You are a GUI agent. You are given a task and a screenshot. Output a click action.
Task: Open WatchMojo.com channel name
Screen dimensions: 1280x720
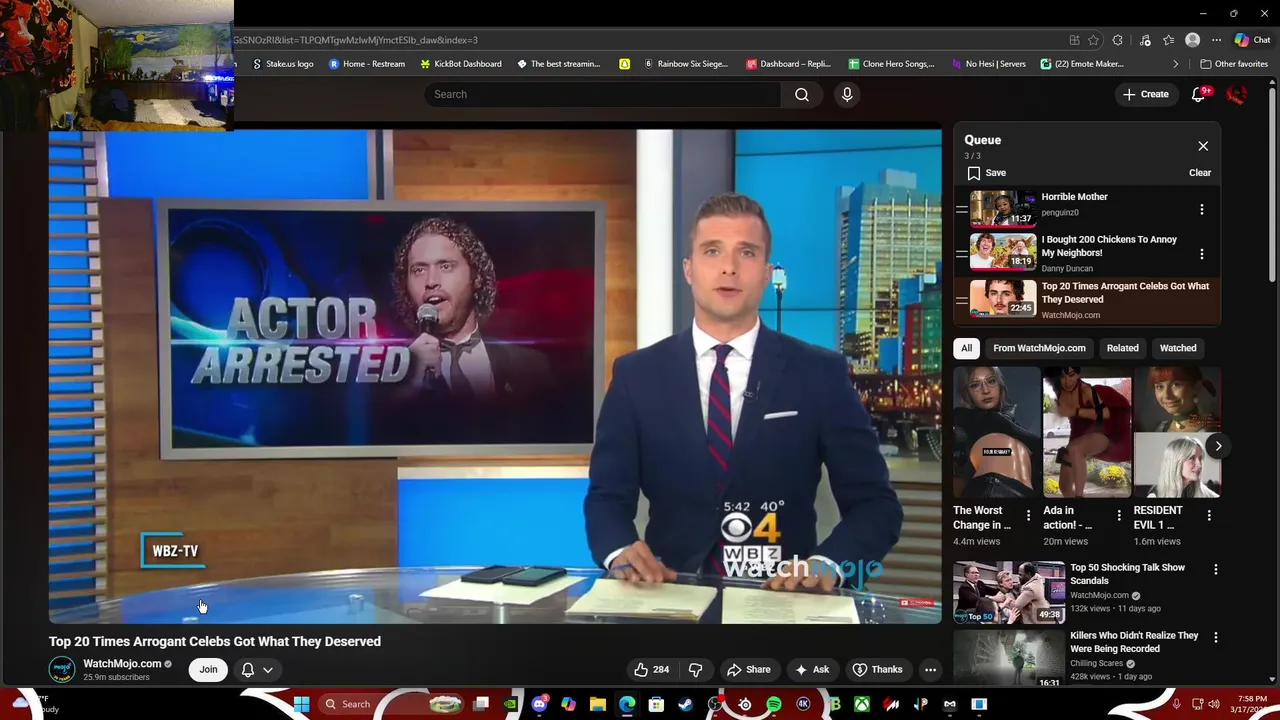(122, 664)
